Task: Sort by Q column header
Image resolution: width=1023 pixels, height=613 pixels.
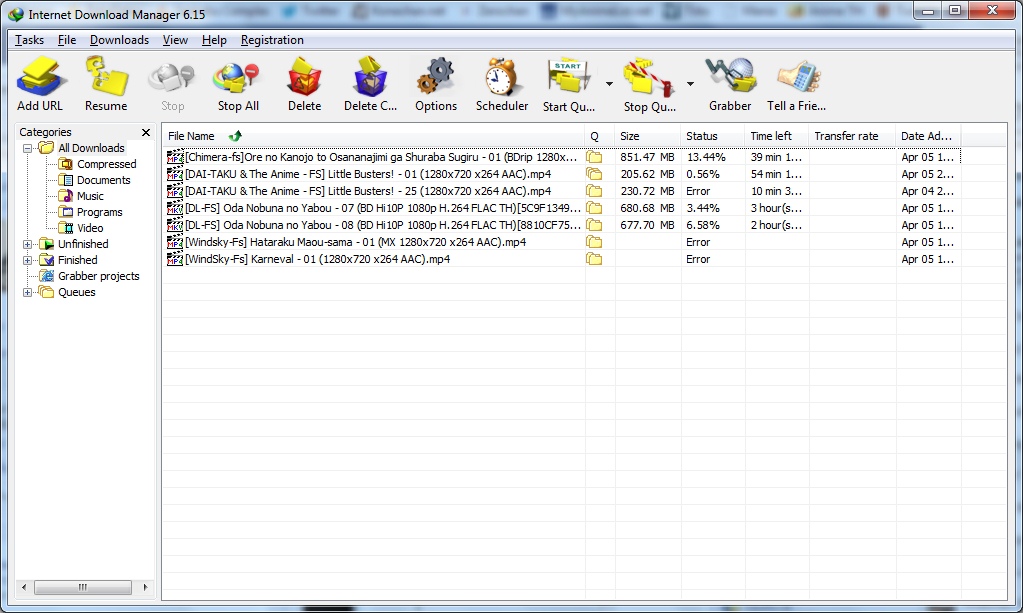Action: tap(599, 136)
